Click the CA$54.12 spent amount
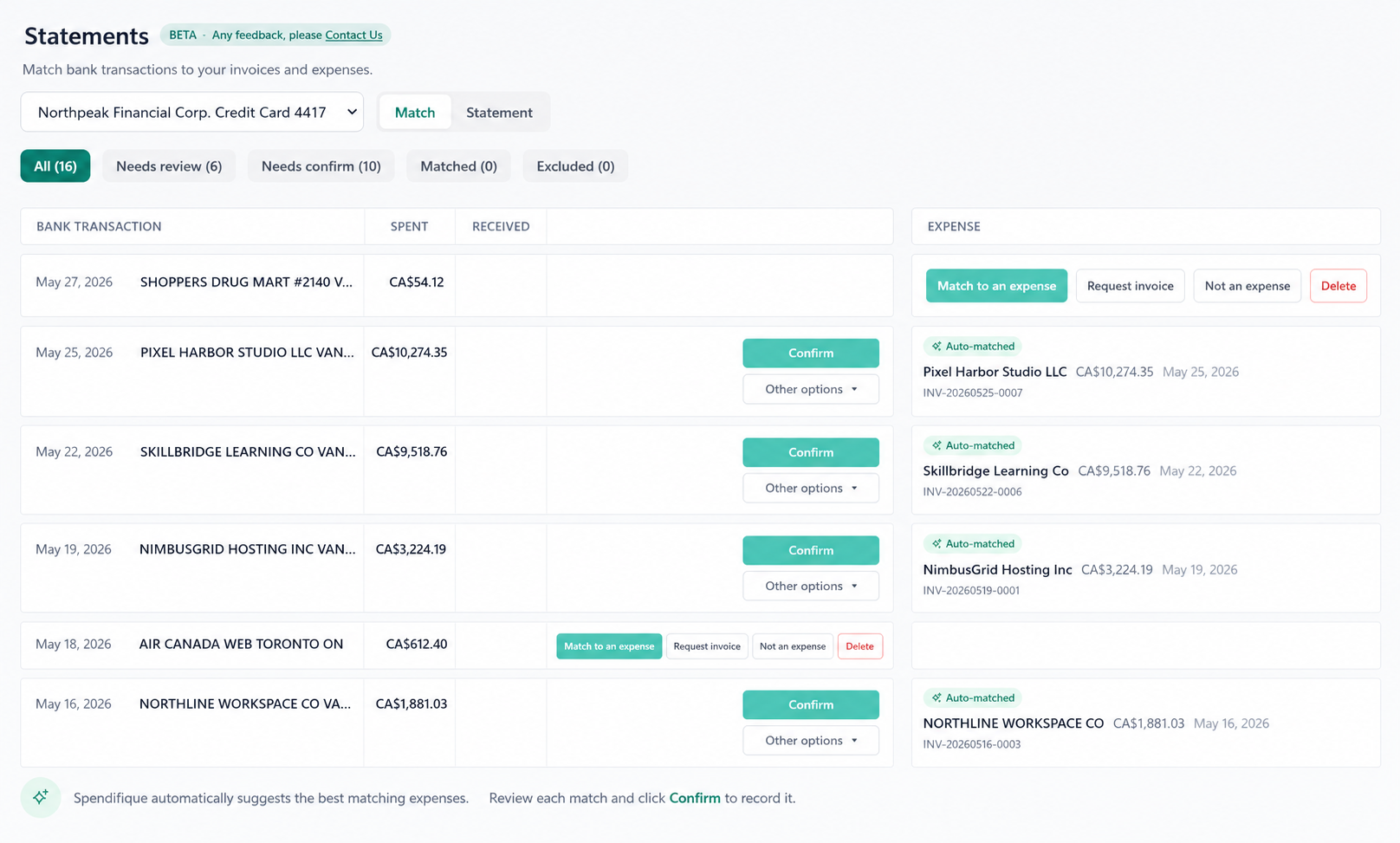 point(417,282)
